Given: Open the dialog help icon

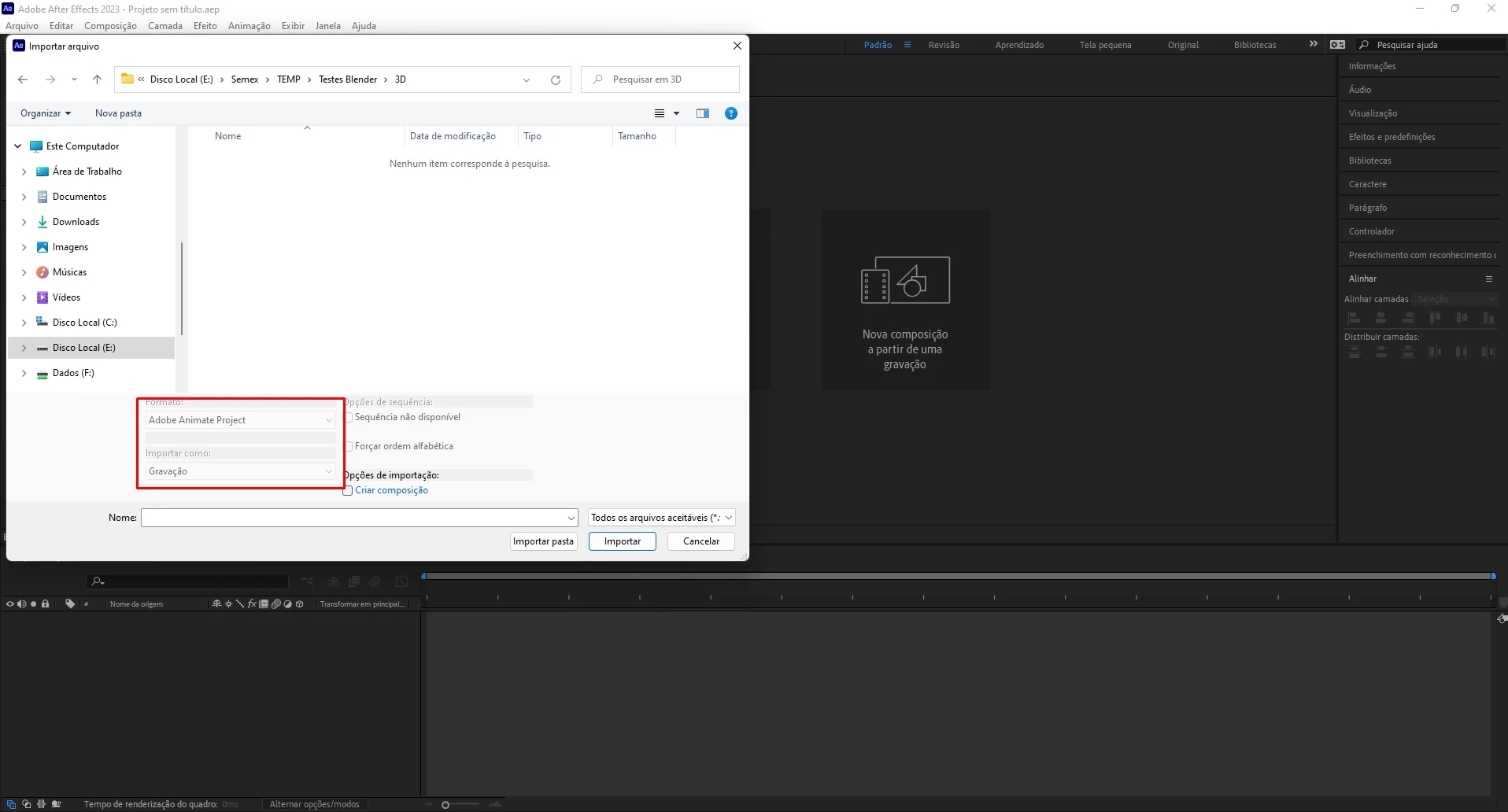Looking at the screenshot, I should (731, 113).
